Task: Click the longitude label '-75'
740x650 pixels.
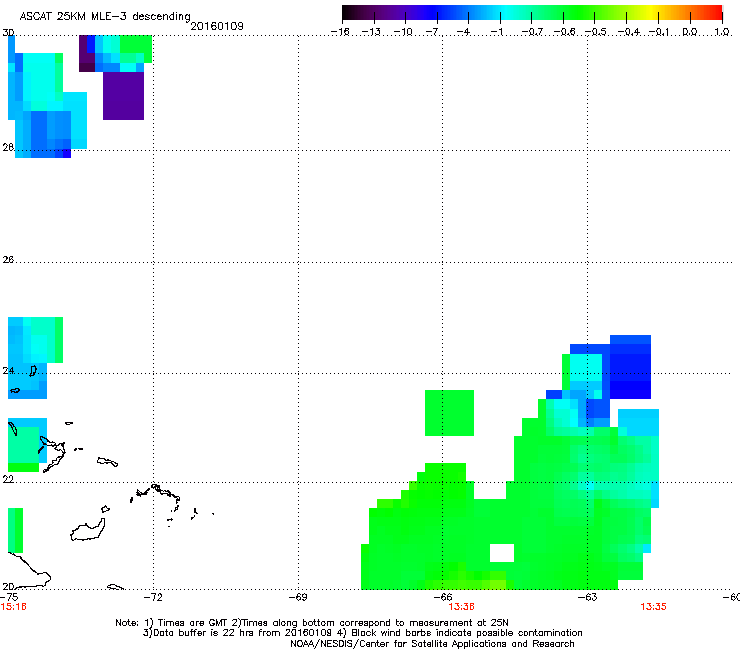Action: point(9,597)
